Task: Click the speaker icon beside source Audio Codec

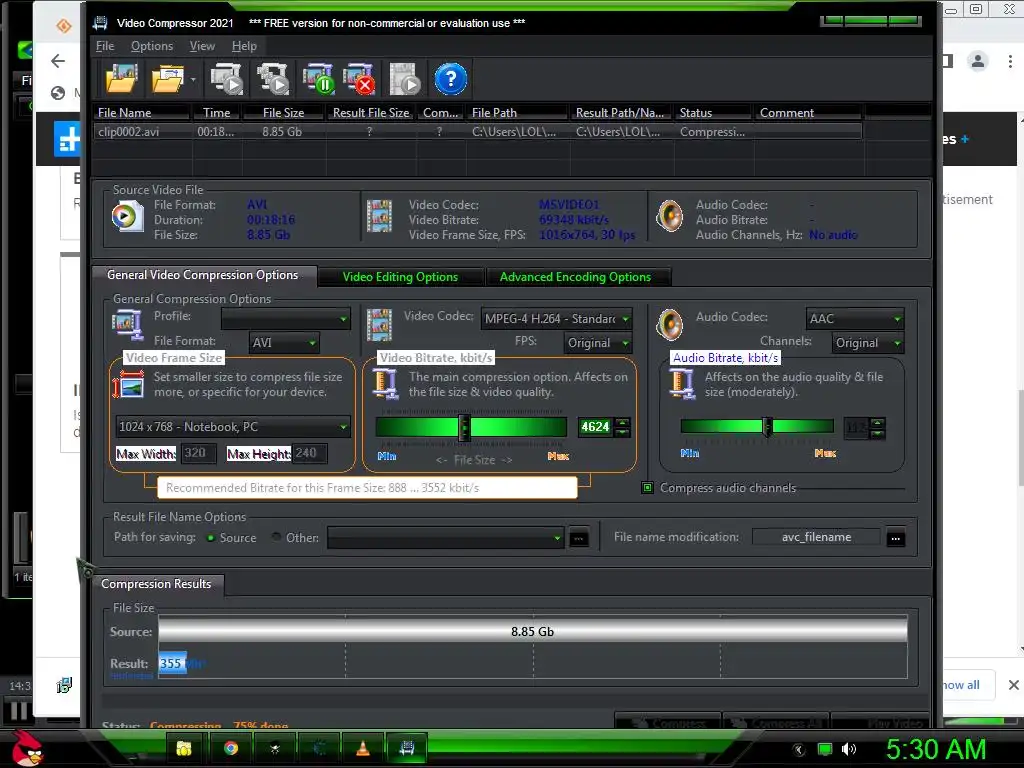Action: point(669,216)
